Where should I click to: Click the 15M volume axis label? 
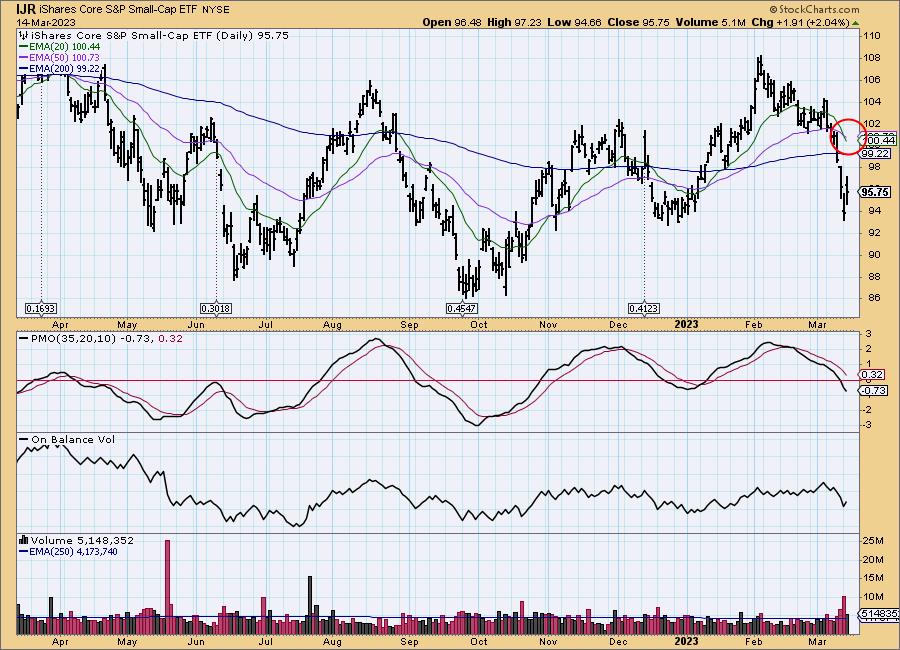[x=873, y=578]
